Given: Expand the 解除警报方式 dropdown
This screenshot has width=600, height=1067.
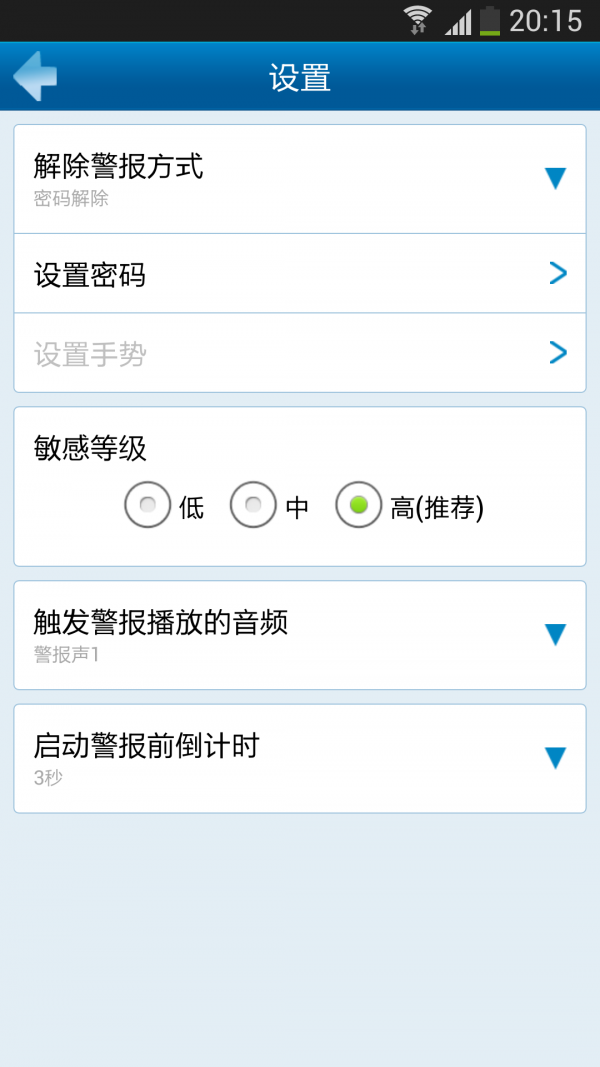Looking at the screenshot, I should coord(556,178).
